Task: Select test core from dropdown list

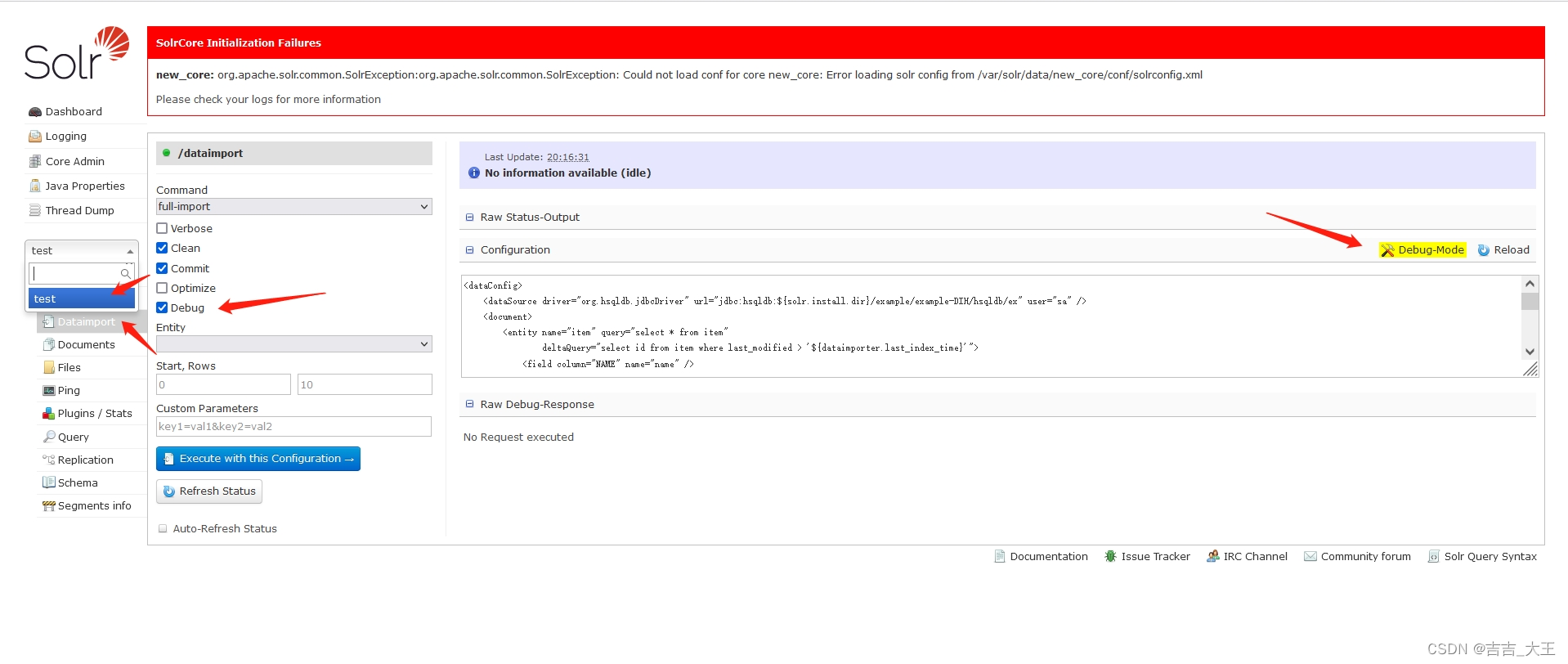Action: point(82,298)
